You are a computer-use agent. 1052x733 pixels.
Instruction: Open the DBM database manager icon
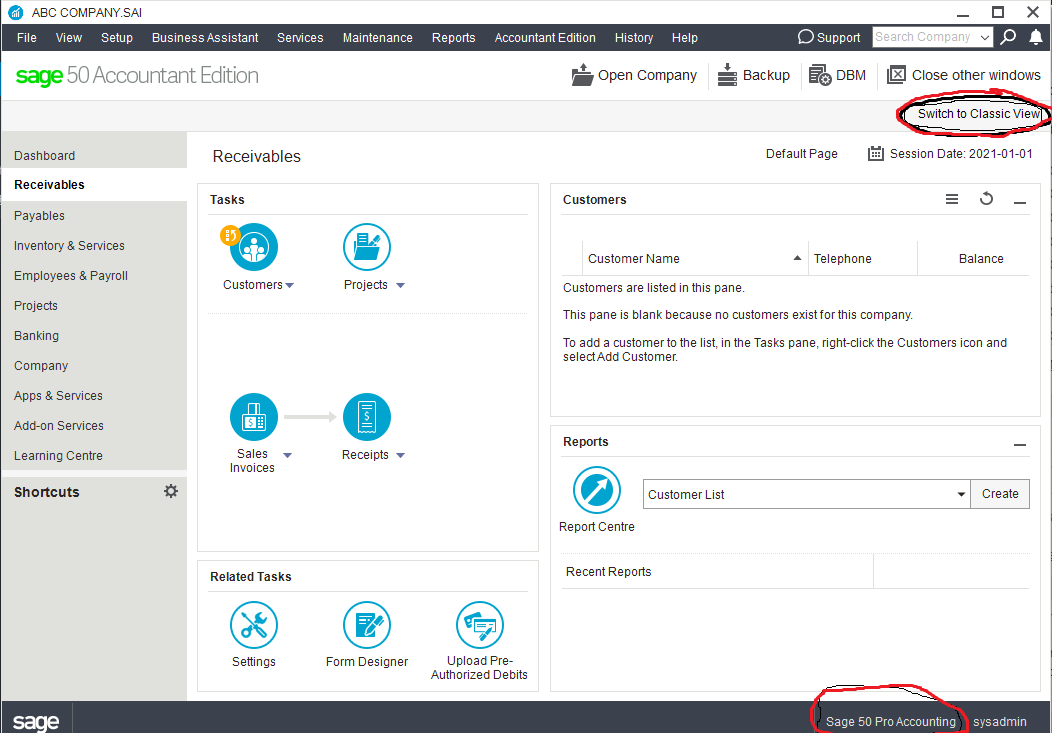(820, 75)
